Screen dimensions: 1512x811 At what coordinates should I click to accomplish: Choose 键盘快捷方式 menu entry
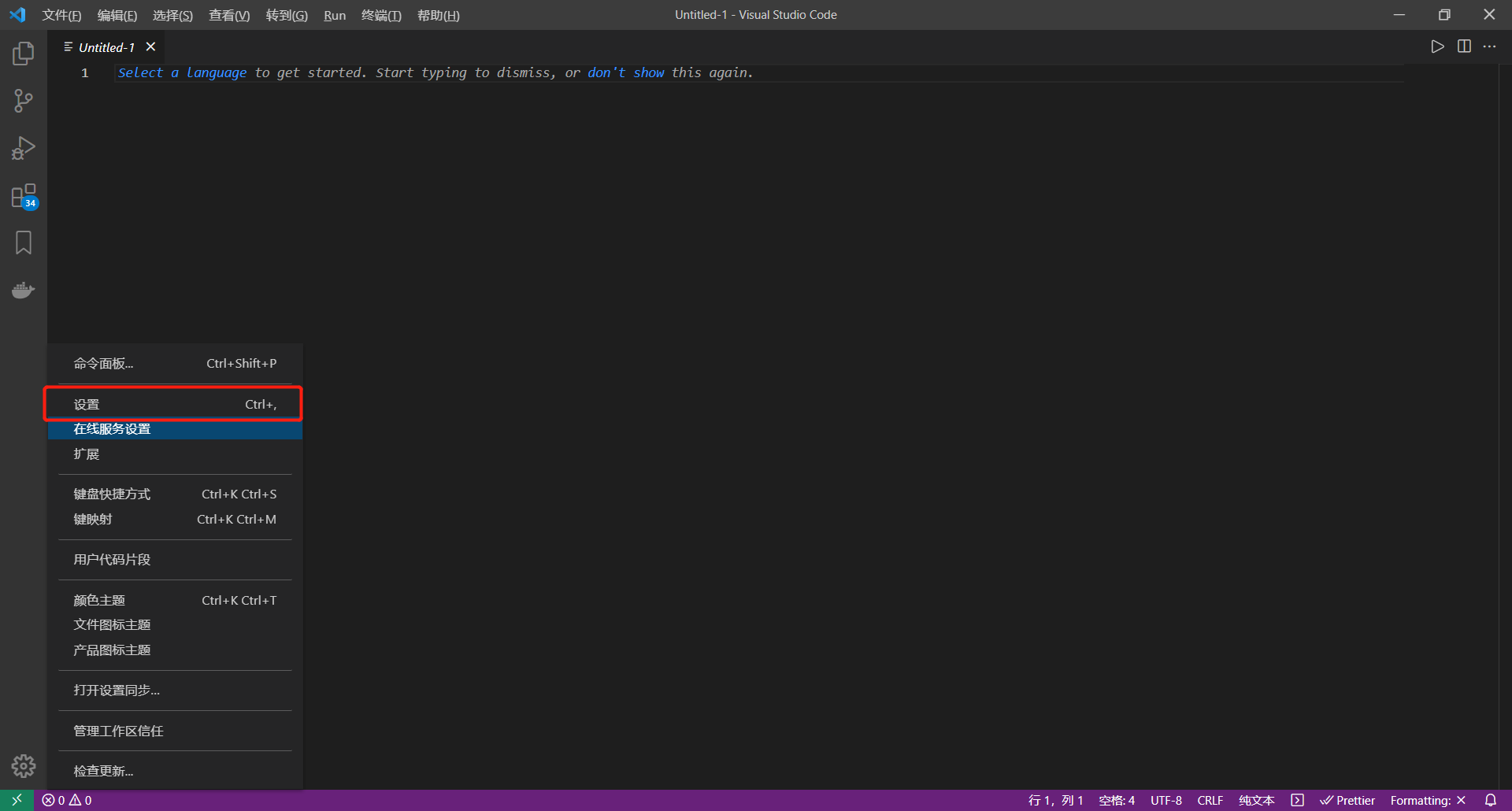click(x=175, y=494)
